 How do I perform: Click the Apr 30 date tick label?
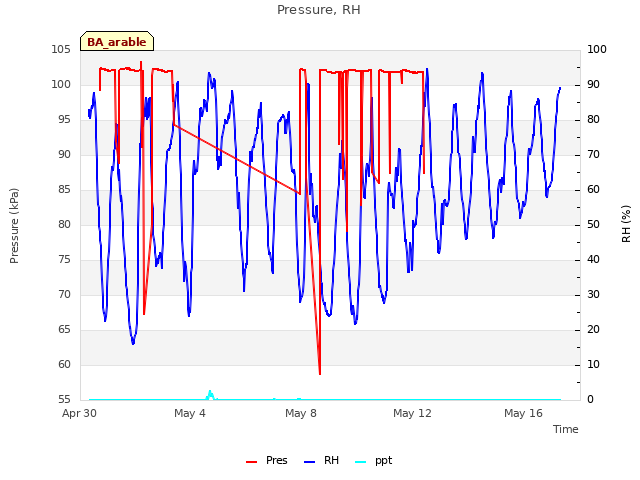coord(79,413)
